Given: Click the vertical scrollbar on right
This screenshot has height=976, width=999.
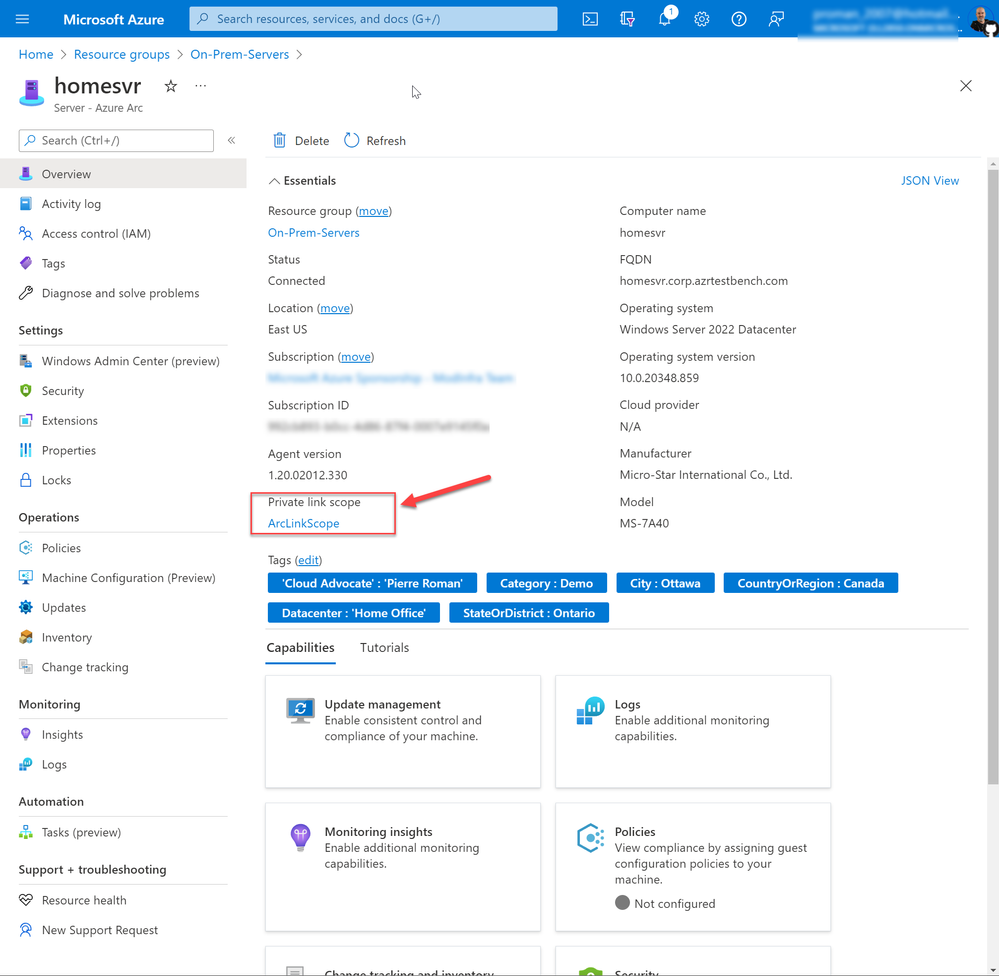Looking at the screenshot, I should [x=993, y=478].
